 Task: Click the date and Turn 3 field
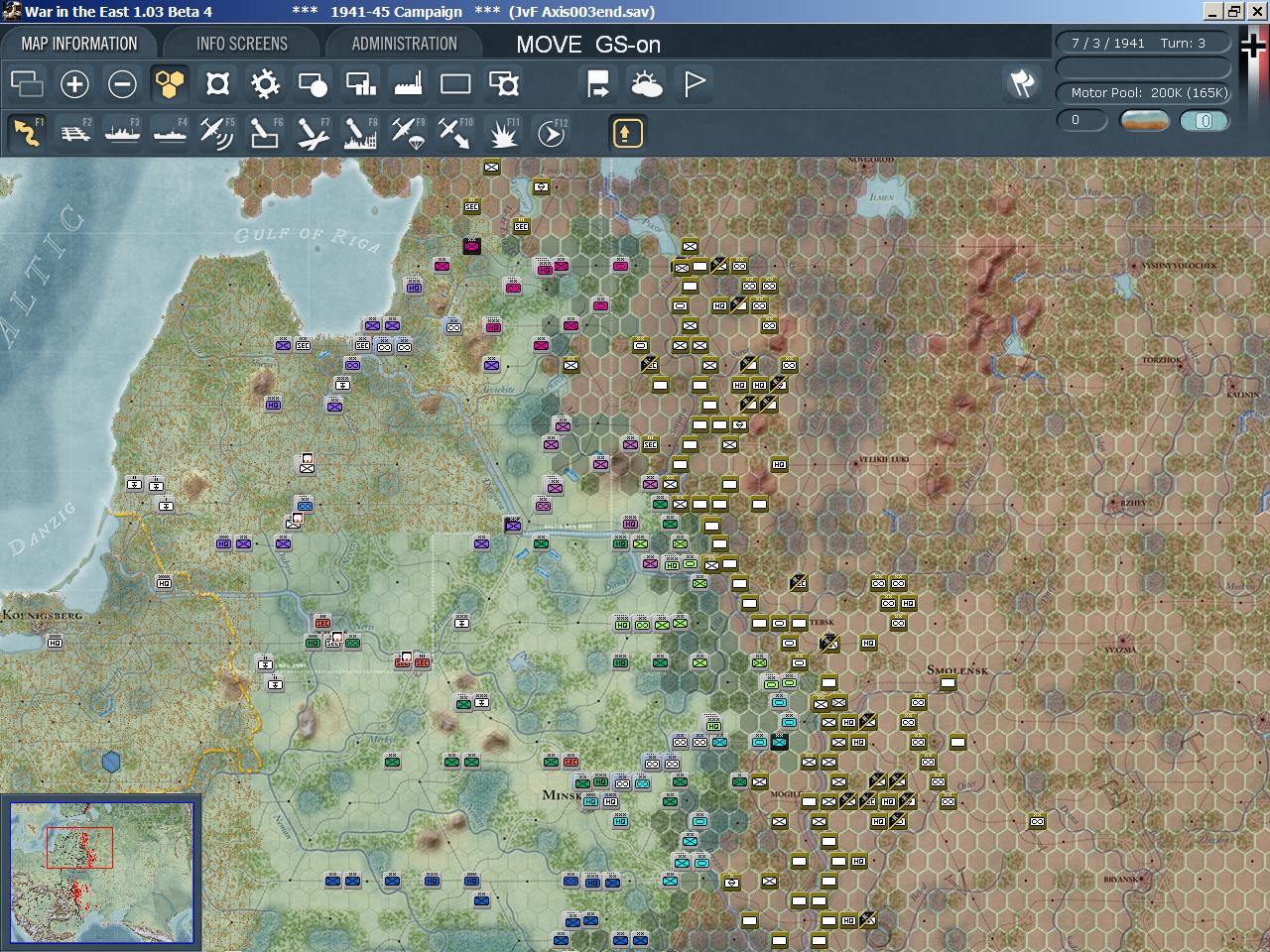coord(1143,43)
